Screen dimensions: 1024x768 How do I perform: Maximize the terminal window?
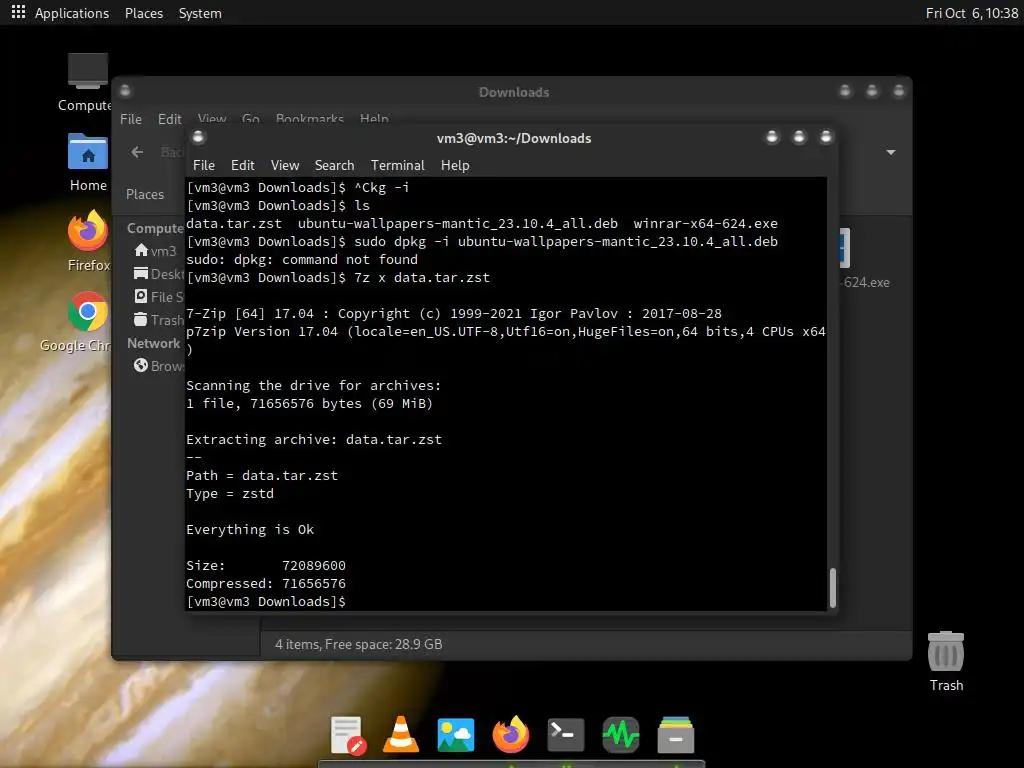pyautogui.click(x=799, y=137)
